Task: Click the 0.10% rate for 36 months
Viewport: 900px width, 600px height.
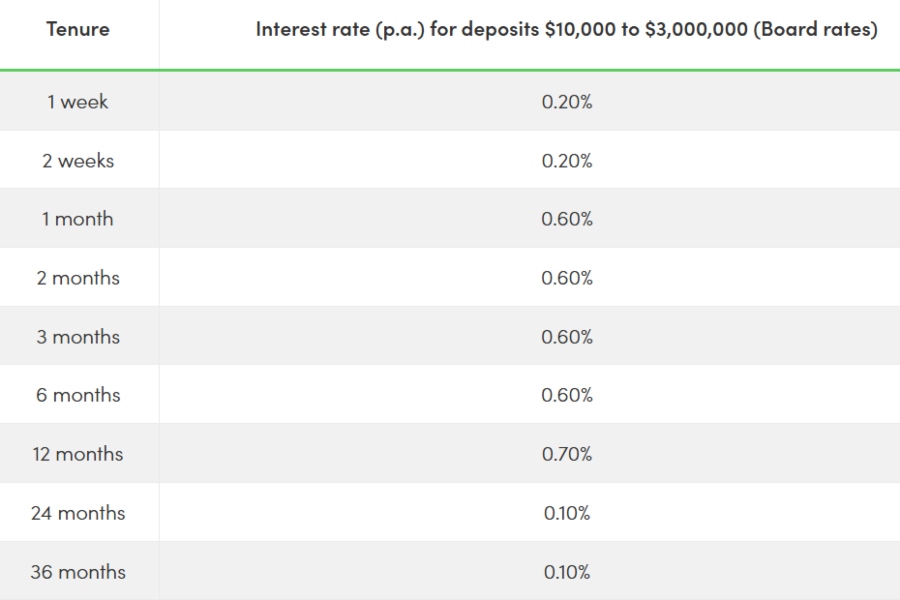Action: click(567, 572)
